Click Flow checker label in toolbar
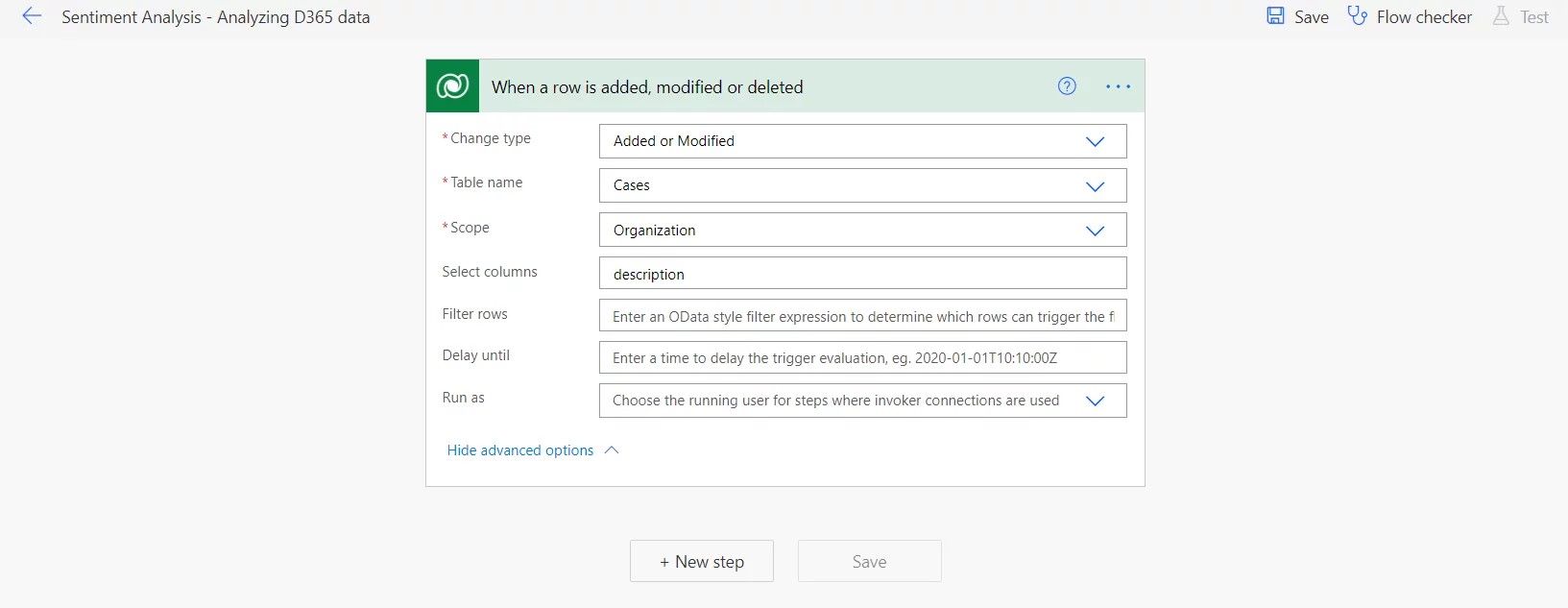The height and width of the screenshot is (608, 1568). [1424, 17]
